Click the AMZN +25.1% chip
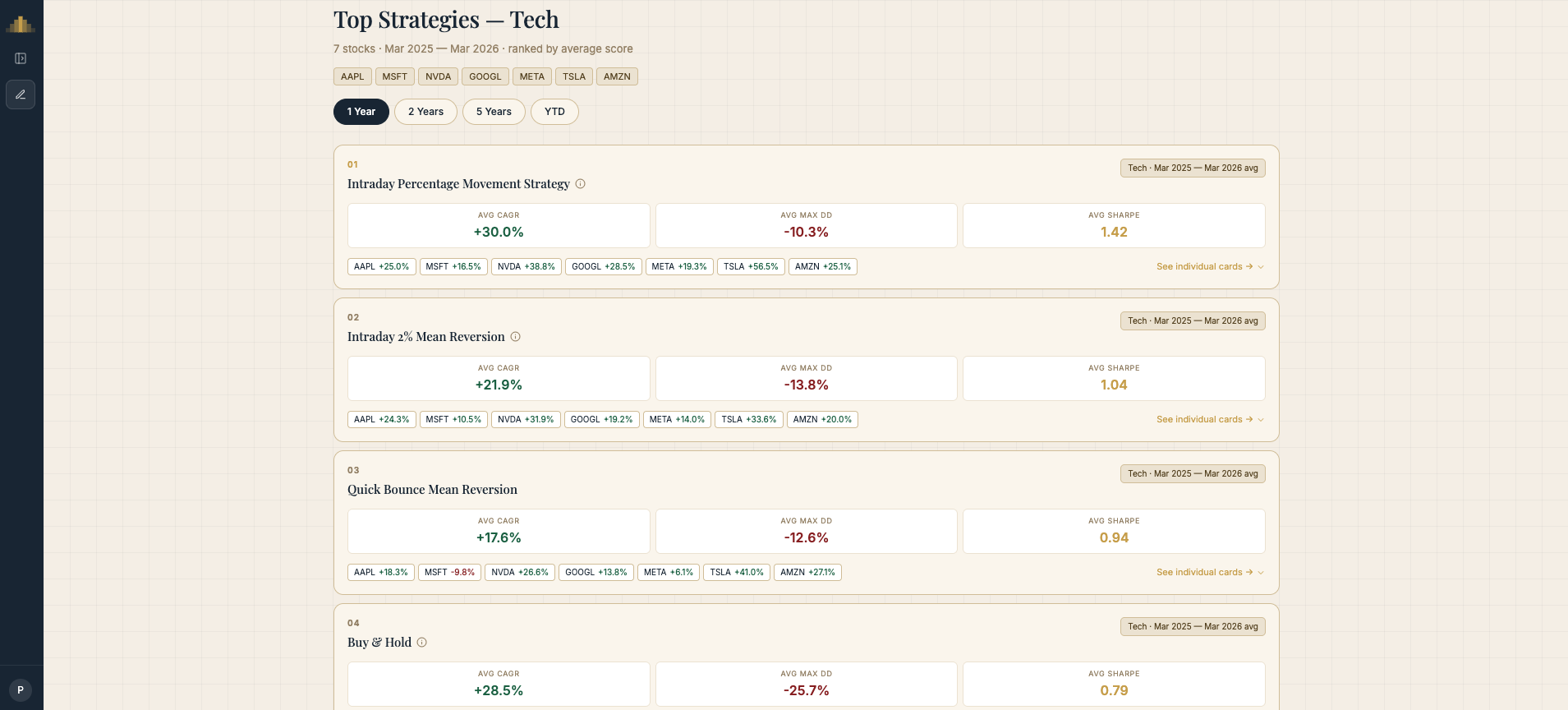The image size is (1568, 710). (823, 266)
